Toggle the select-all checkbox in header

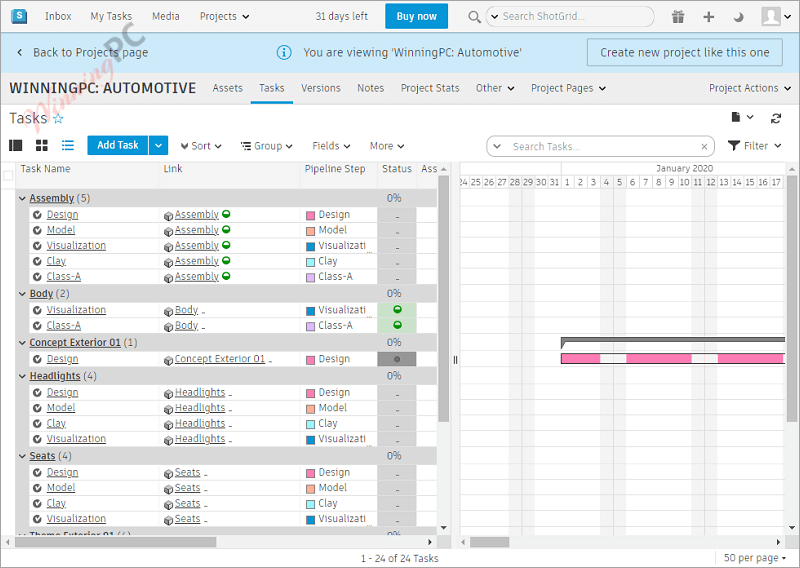[x=8, y=176]
